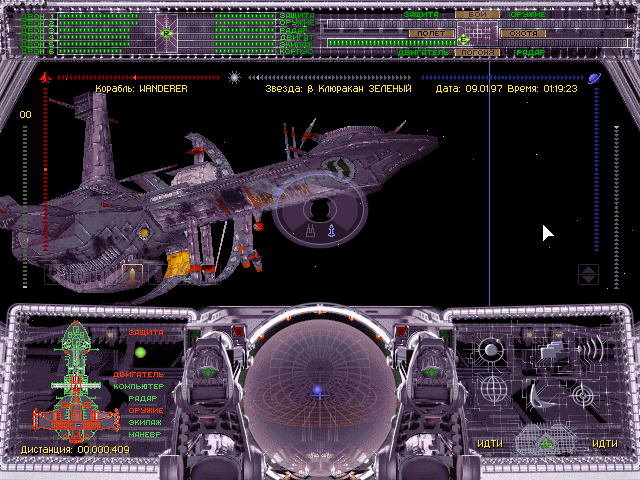Click green ОРУЖИЕ label beside БОЙ
The height and width of the screenshot is (480, 640).
coord(528,14)
